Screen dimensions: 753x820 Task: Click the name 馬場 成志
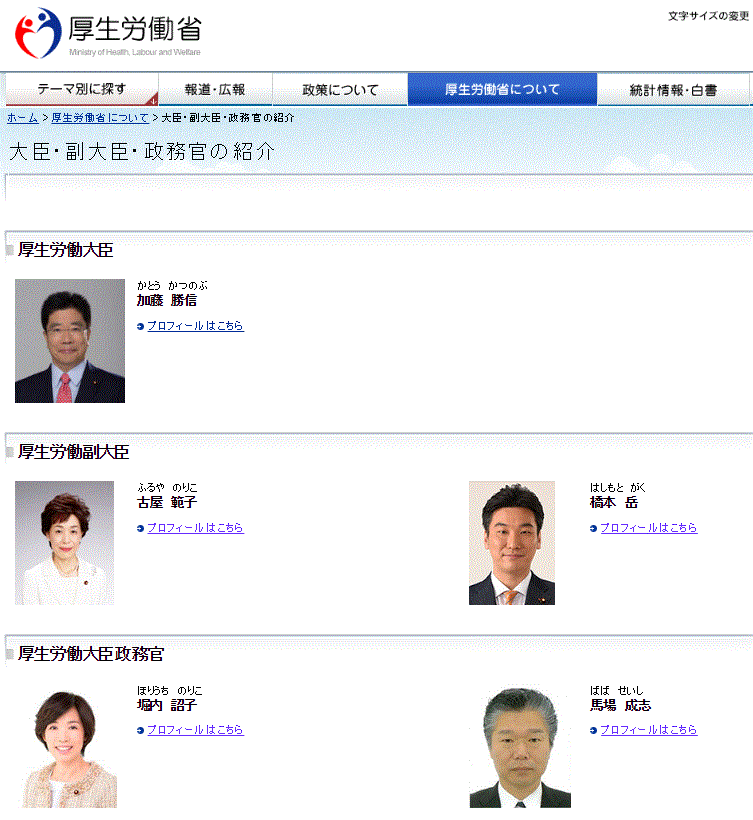[x=620, y=705]
